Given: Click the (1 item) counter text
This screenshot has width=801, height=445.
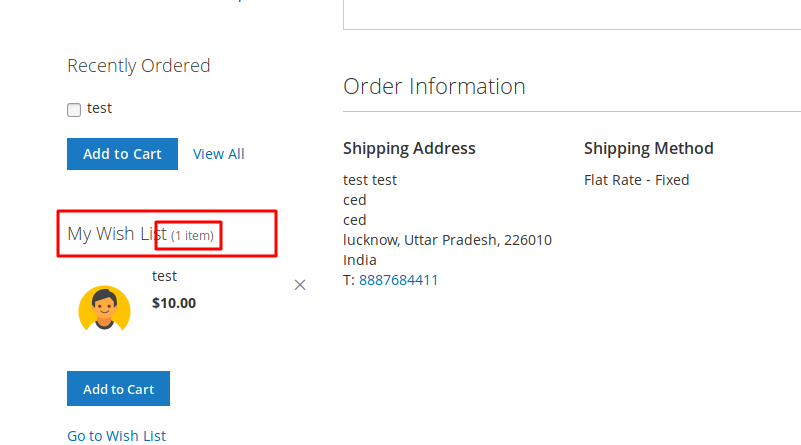Looking at the screenshot, I should 192,236.
